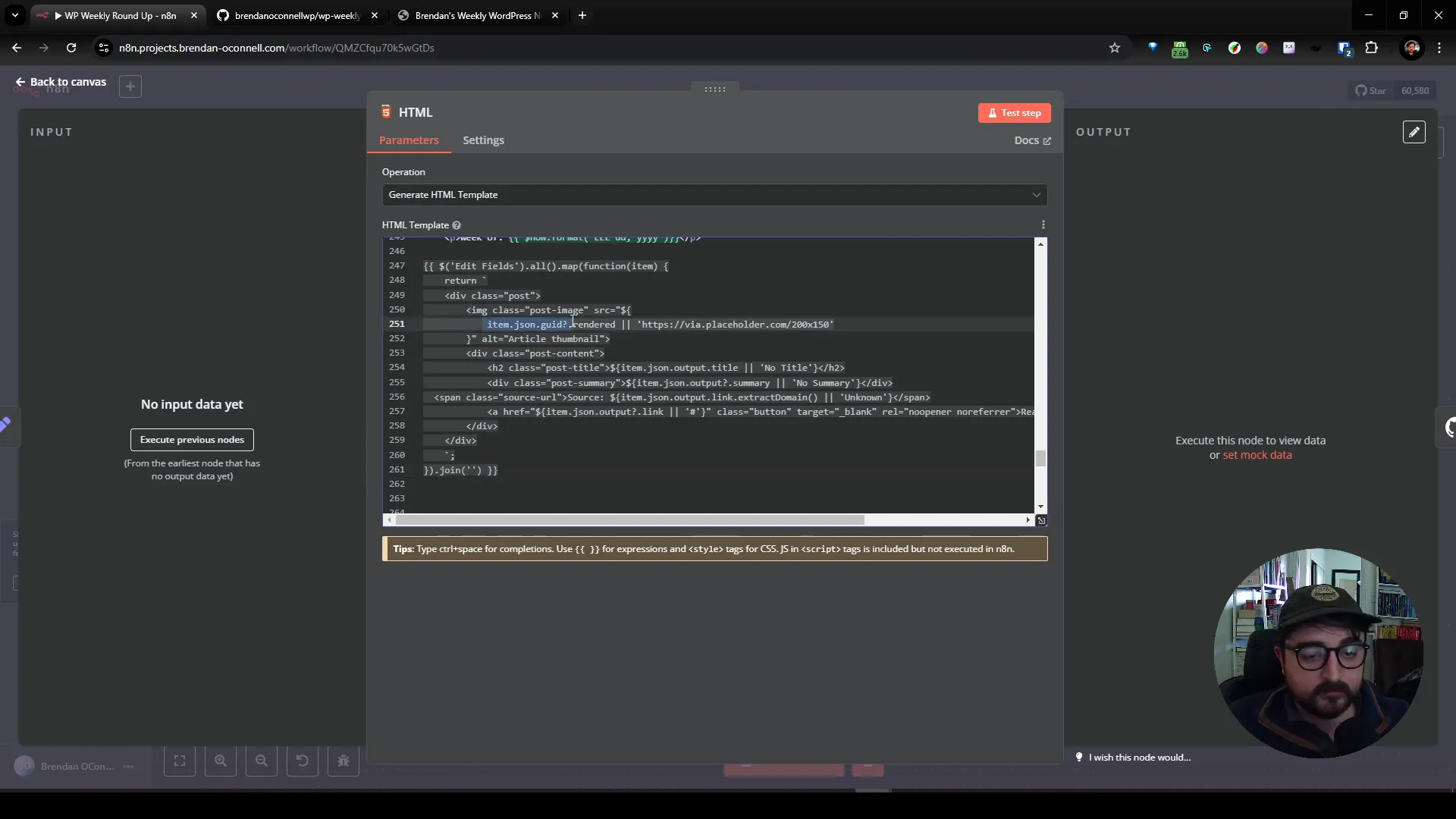Switch to the Settings tab
Image resolution: width=1456 pixels, height=819 pixels.
pyautogui.click(x=483, y=140)
